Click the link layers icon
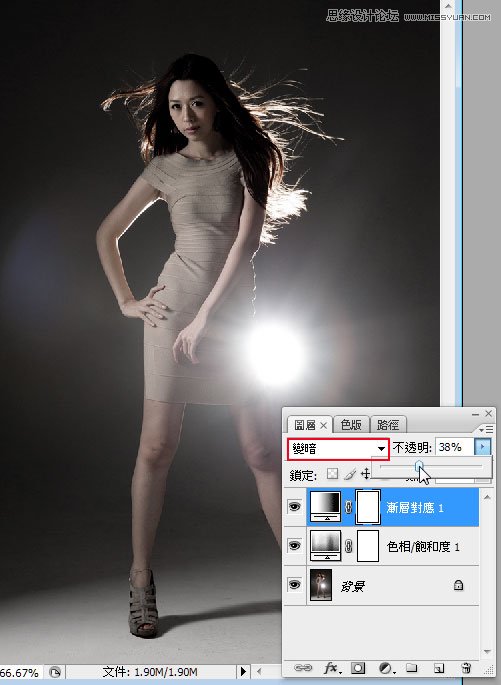Screen dimensions: 501x685 tap(302, 668)
